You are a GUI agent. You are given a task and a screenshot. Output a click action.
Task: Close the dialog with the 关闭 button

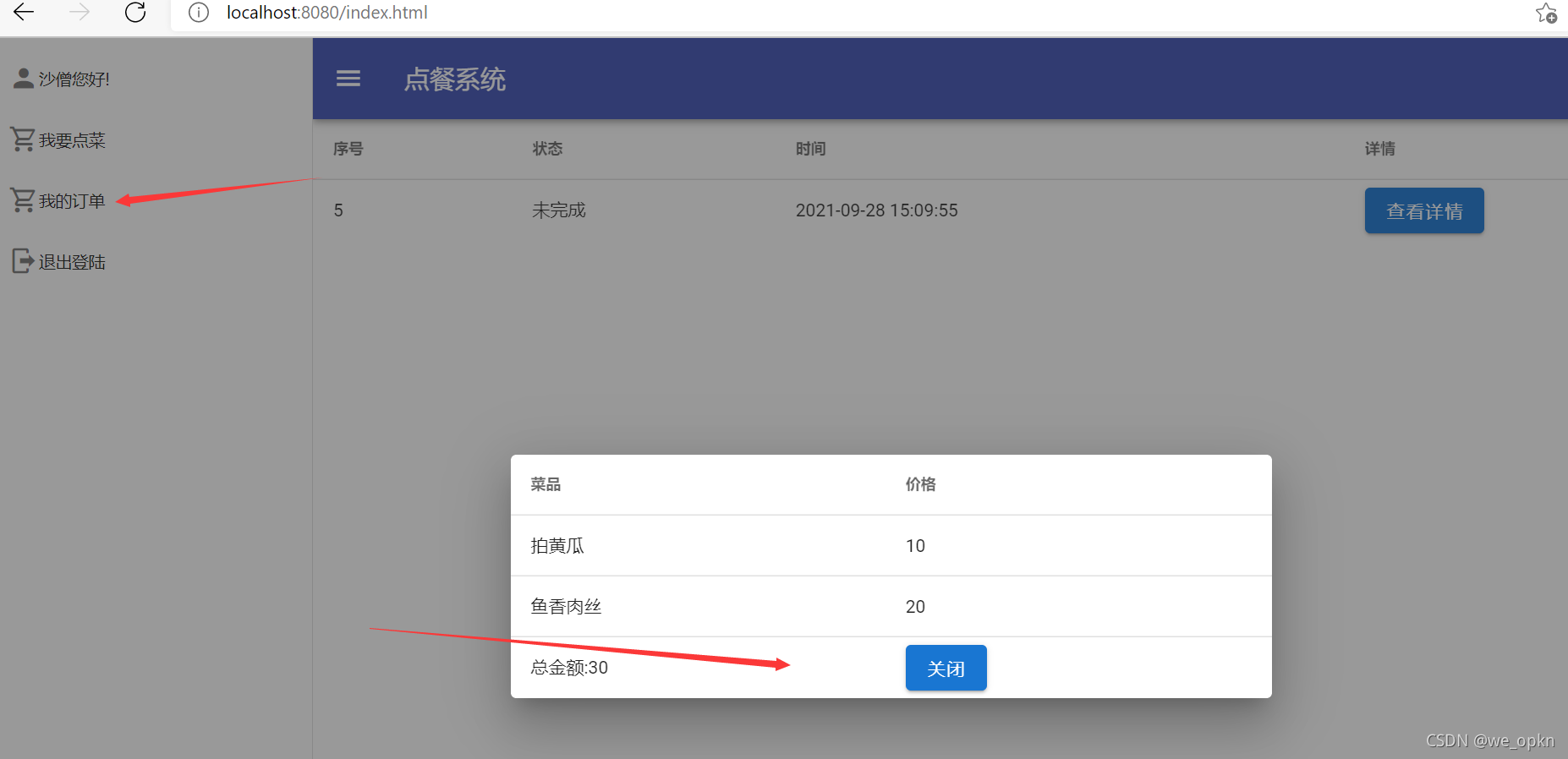[x=946, y=668]
